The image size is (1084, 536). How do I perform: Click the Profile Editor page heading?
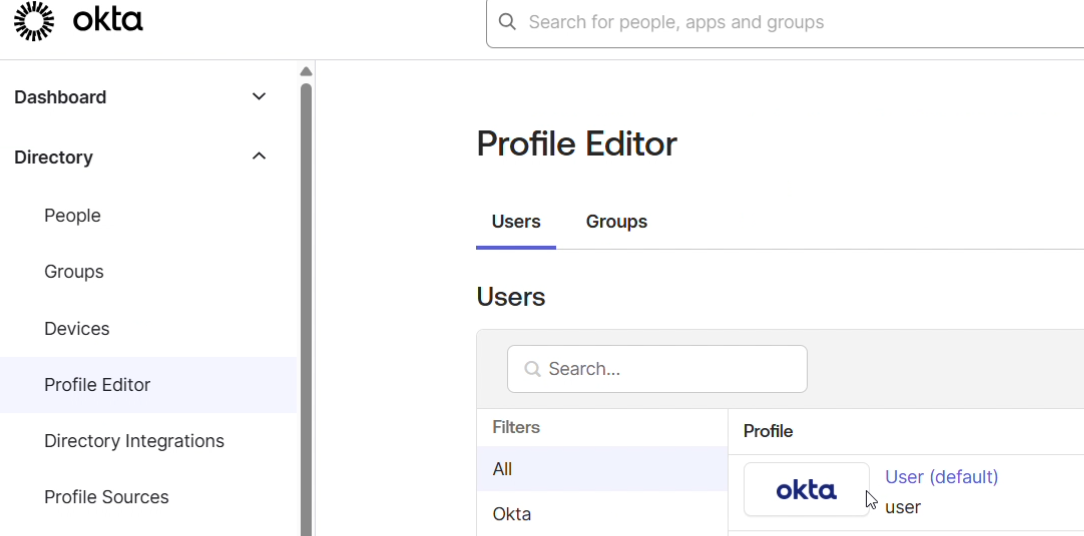[577, 145]
